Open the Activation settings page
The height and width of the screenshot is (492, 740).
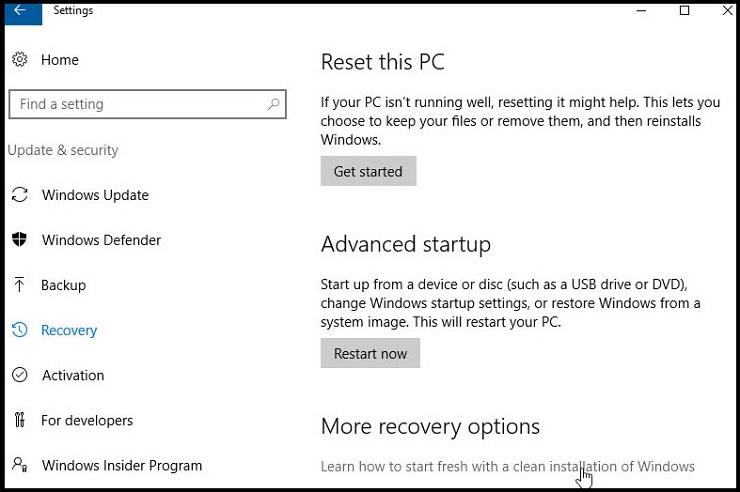coord(73,375)
